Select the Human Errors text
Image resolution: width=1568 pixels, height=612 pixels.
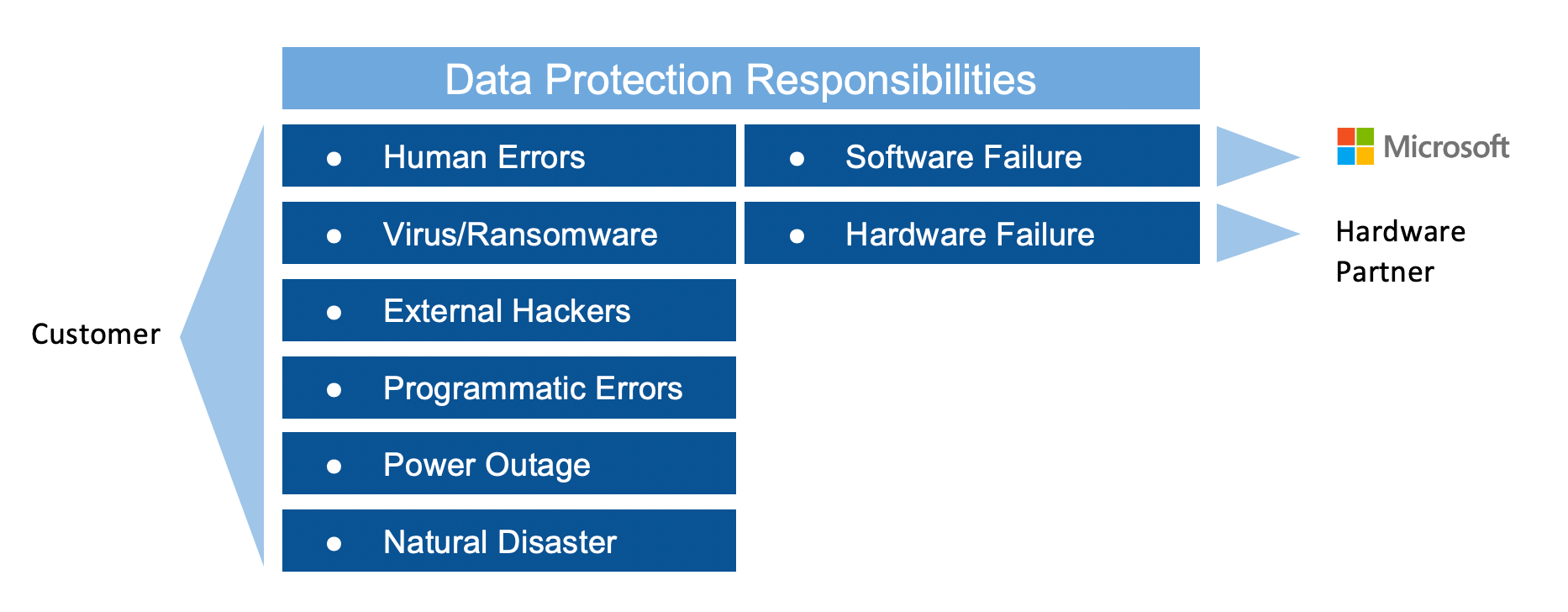[484, 157]
